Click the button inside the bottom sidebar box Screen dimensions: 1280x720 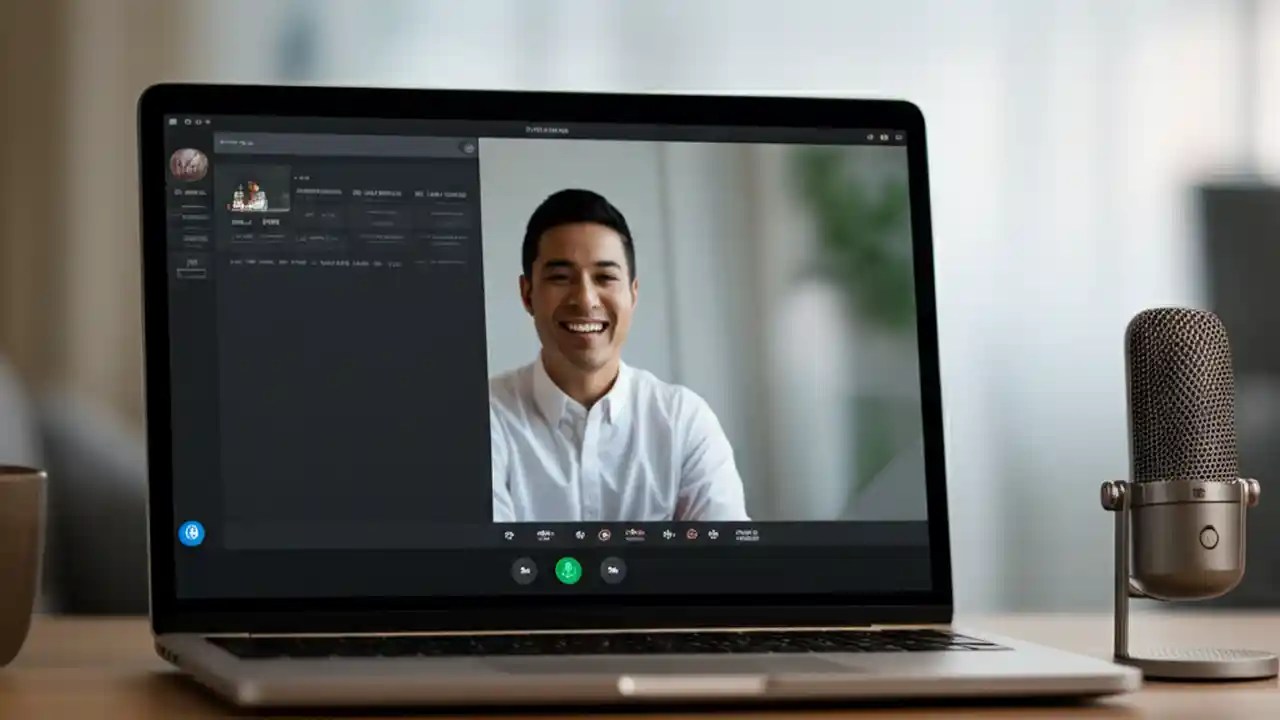(x=191, y=273)
